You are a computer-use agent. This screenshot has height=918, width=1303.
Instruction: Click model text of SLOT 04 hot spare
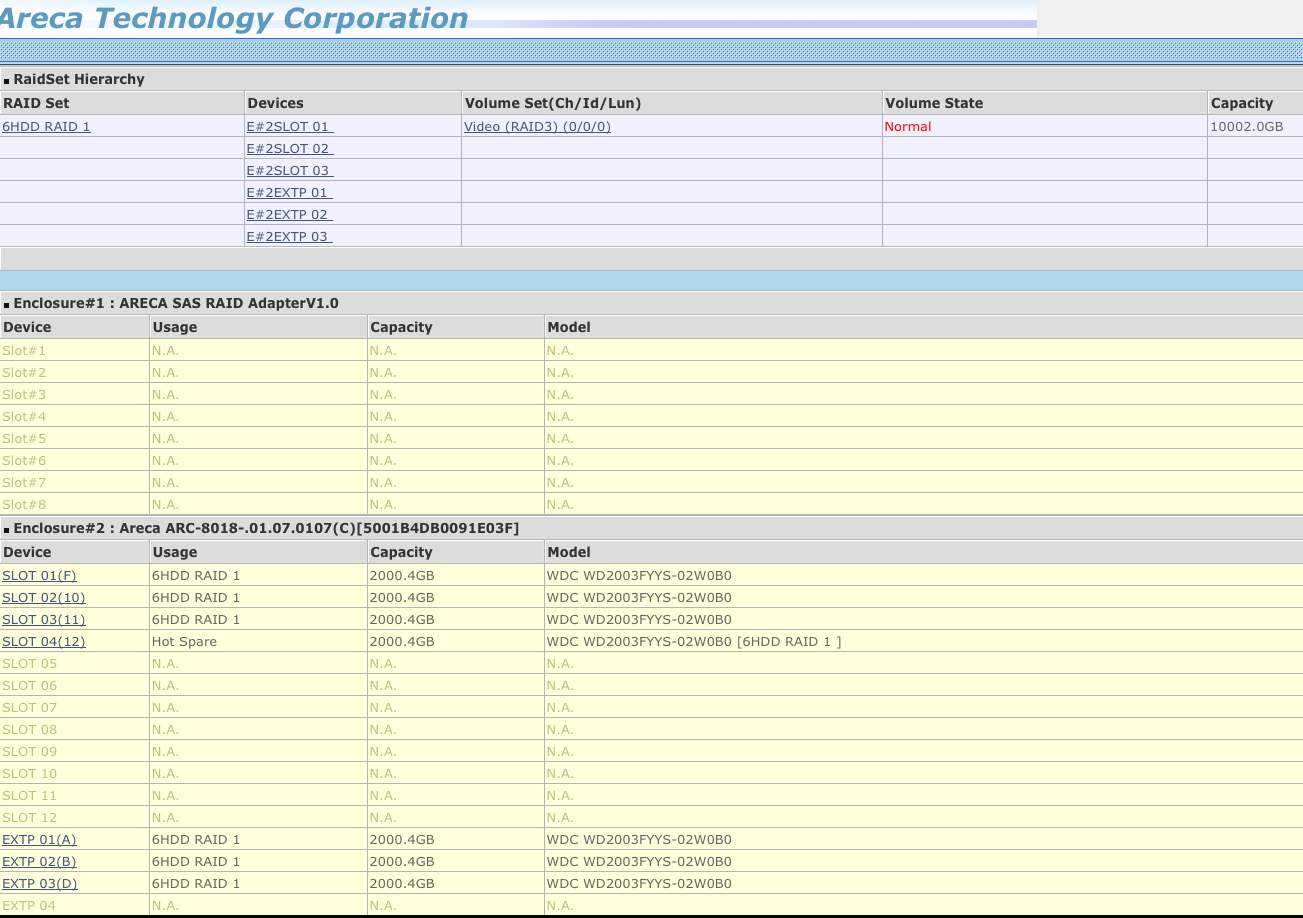click(x=694, y=642)
